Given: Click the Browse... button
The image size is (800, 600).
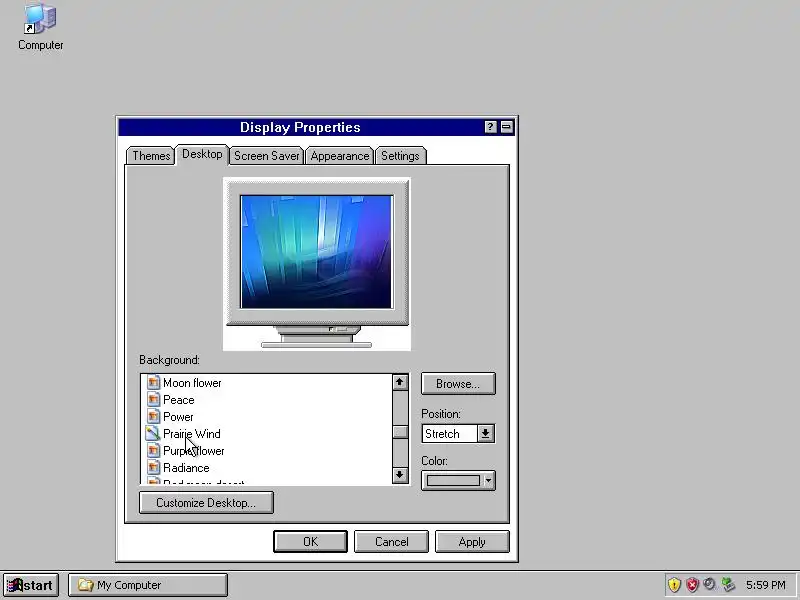Looking at the screenshot, I should coord(458,384).
